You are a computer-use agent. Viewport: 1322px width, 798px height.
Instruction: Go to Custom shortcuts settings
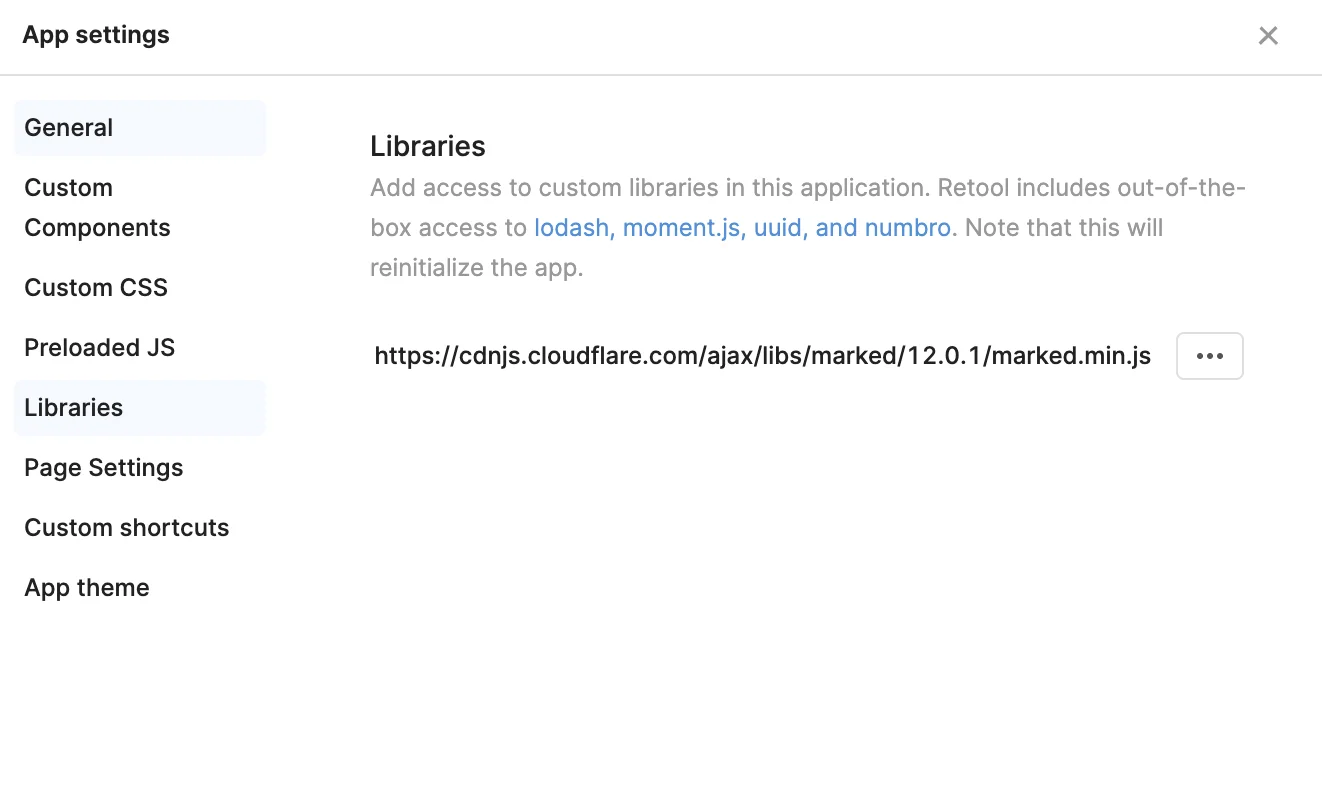tap(127, 528)
